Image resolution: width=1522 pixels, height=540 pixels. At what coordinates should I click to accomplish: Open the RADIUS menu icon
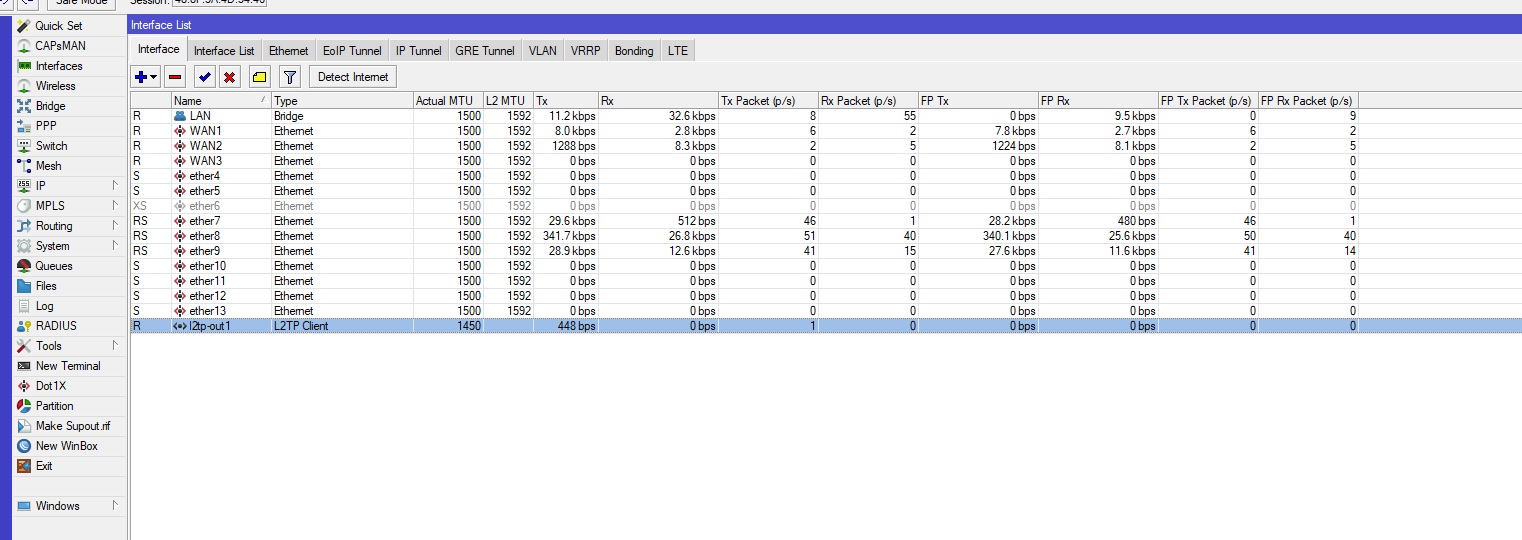click(25, 326)
